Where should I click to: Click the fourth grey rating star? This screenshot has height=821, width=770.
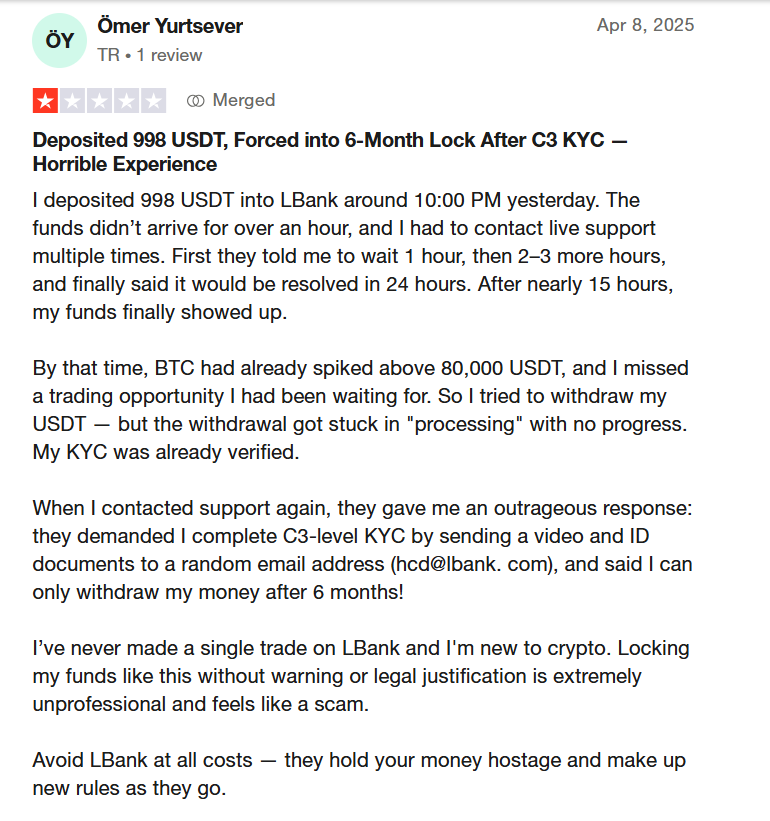click(126, 101)
